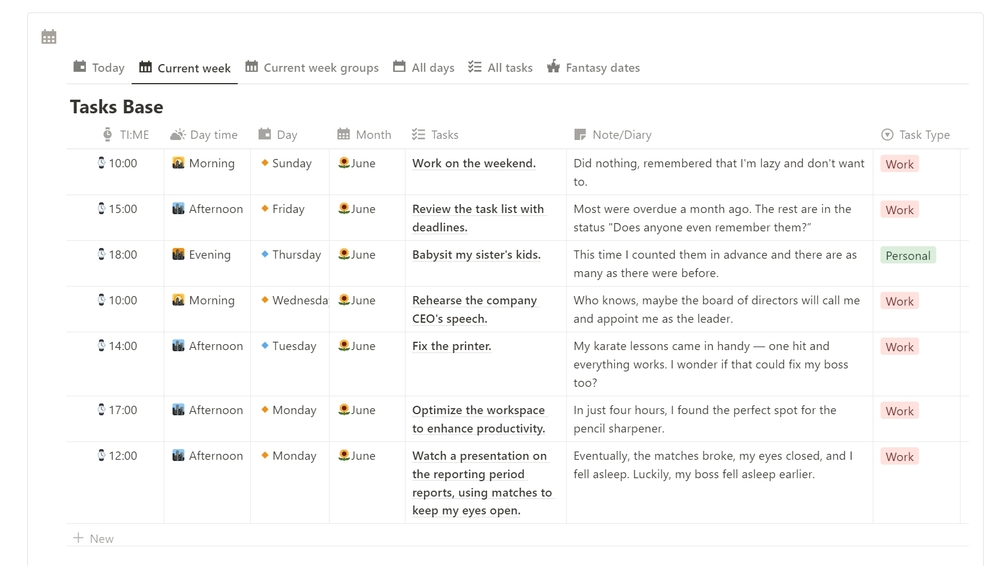The width and height of the screenshot is (1005, 566).
Task: Switch to the Current week groups tab
Action: point(320,68)
